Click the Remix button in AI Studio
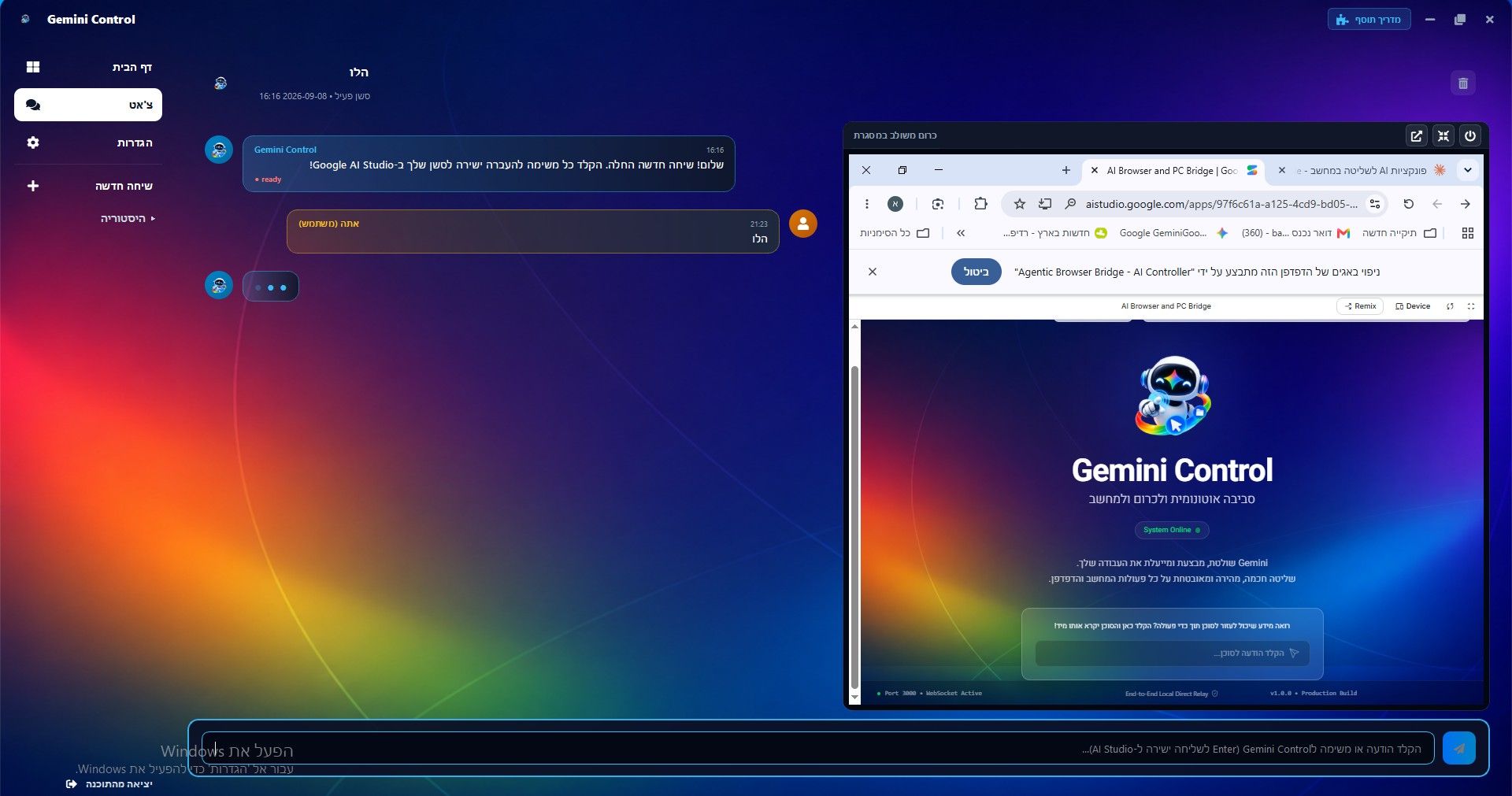 click(1360, 306)
